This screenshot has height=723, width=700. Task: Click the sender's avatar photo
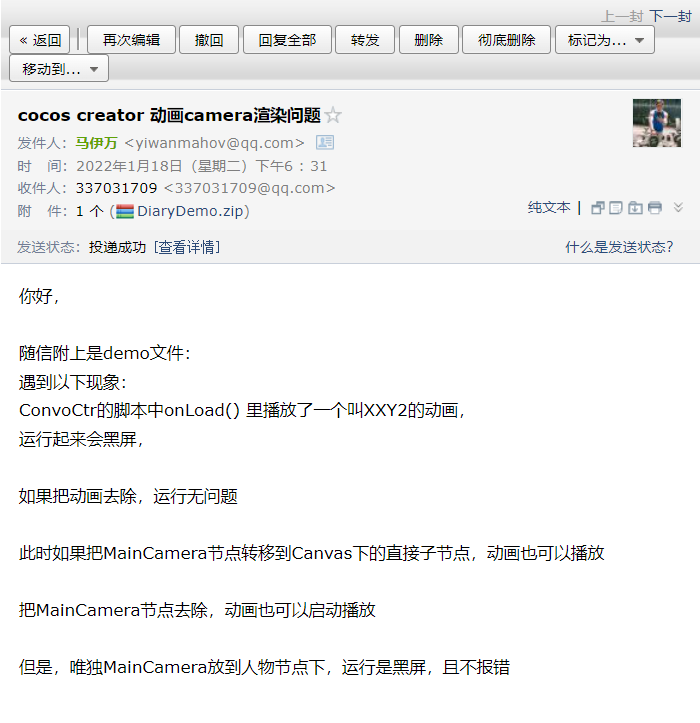click(x=657, y=123)
